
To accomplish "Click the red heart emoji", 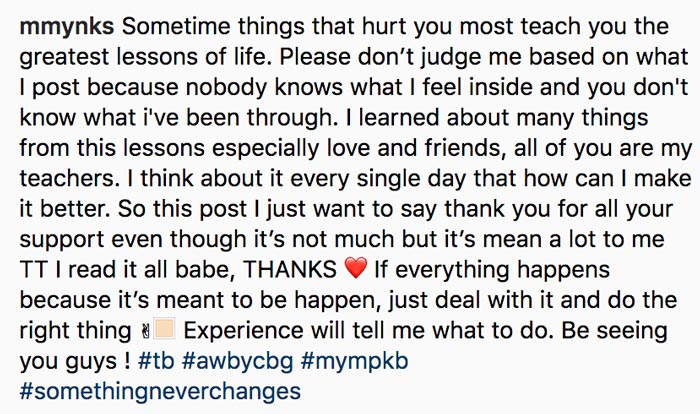I will click(x=356, y=268).
